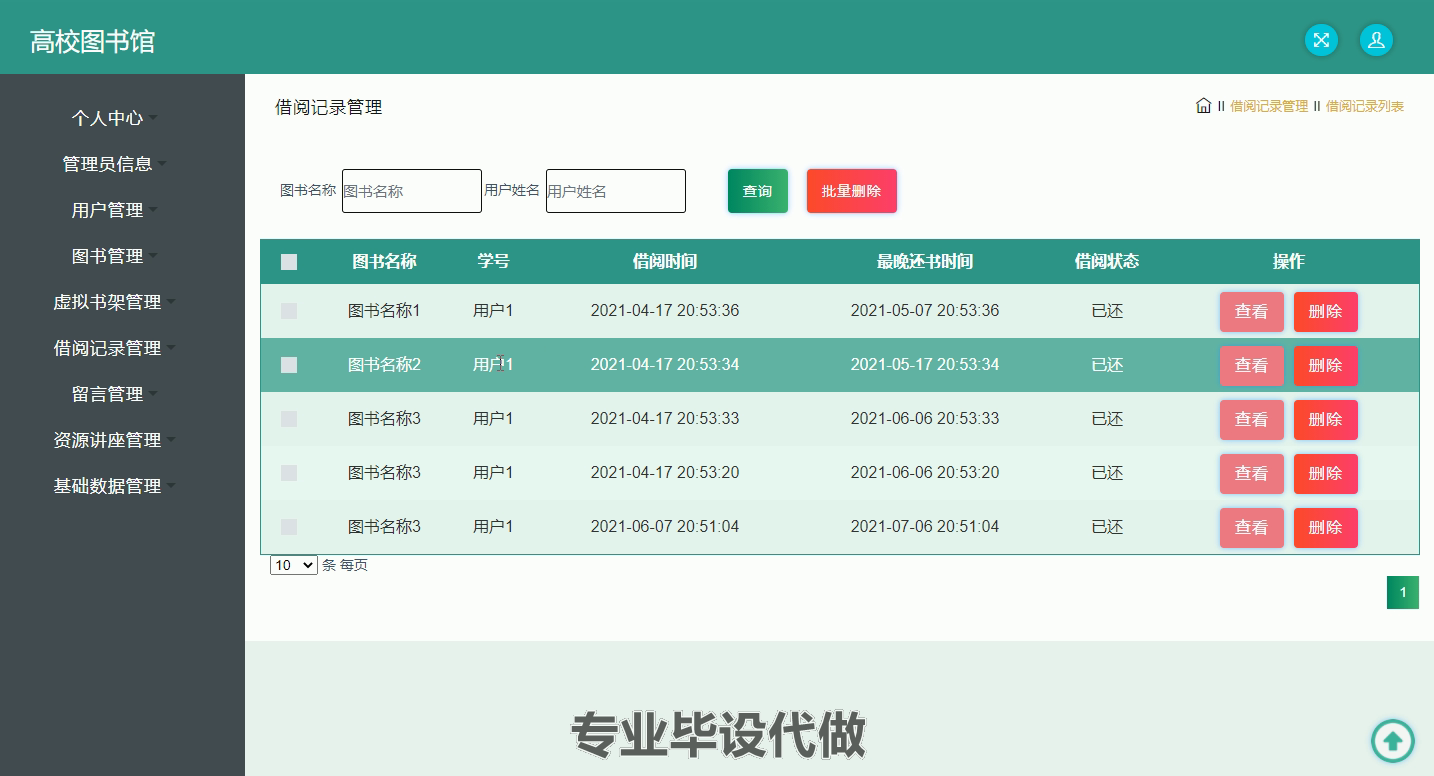Select the 2021-05-17 20:53:34 due date cell
This screenshot has width=1434, height=776.
pyautogui.click(x=925, y=365)
